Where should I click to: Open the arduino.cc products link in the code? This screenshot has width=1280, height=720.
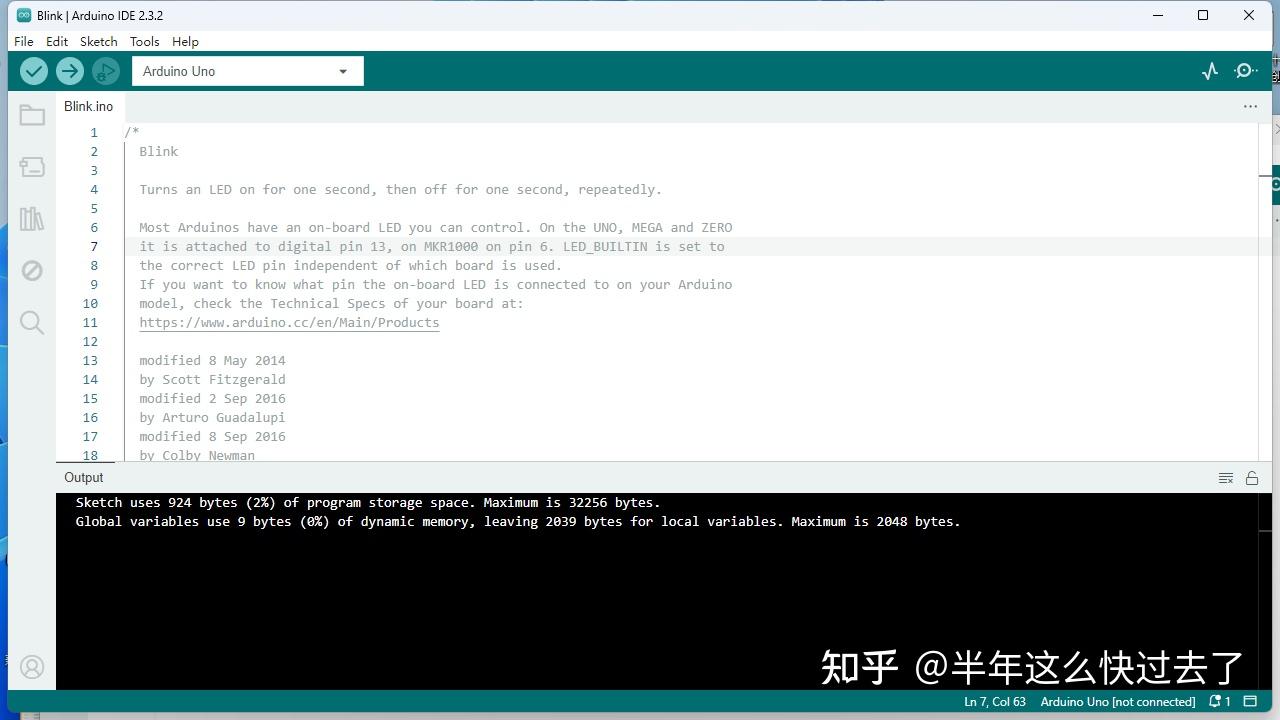[x=289, y=322]
